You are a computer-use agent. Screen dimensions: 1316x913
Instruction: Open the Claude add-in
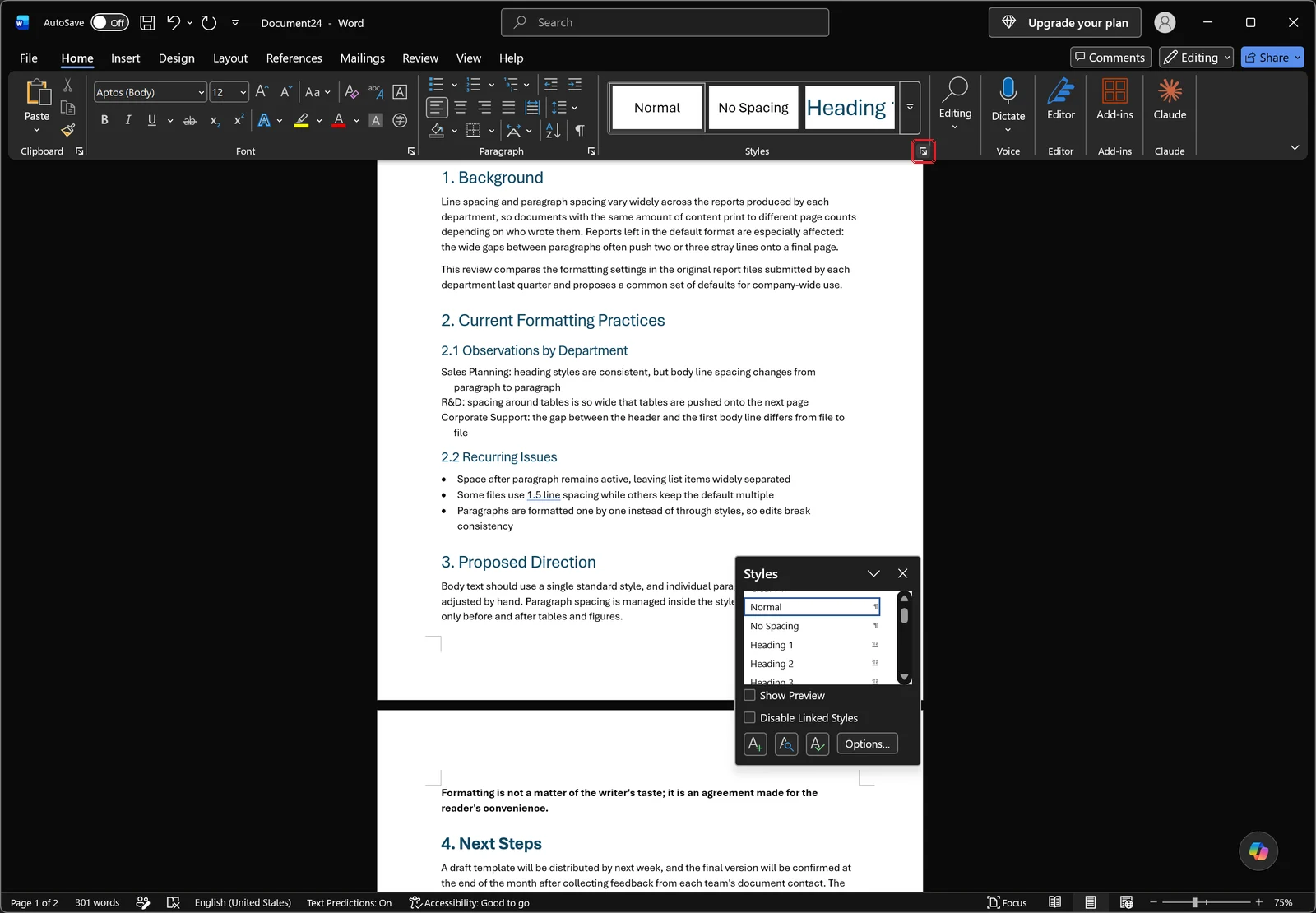point(1170,100)
